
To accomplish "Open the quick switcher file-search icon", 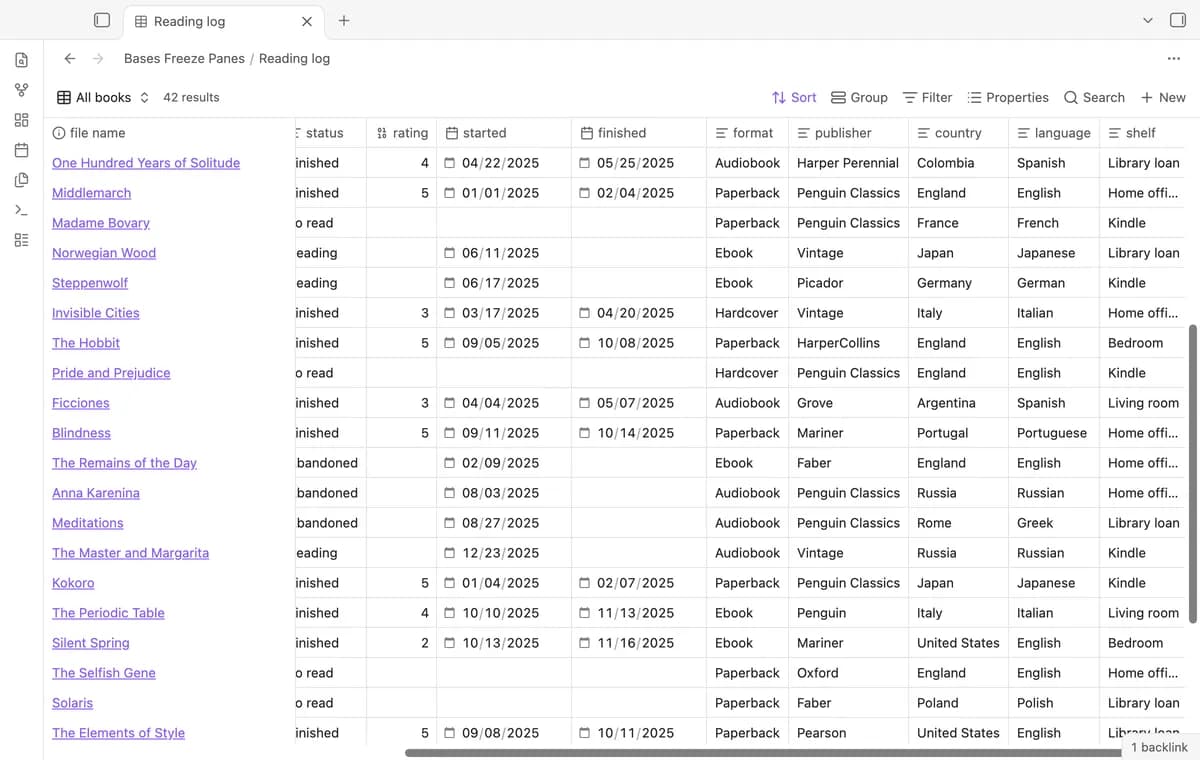I will point(21,60).
